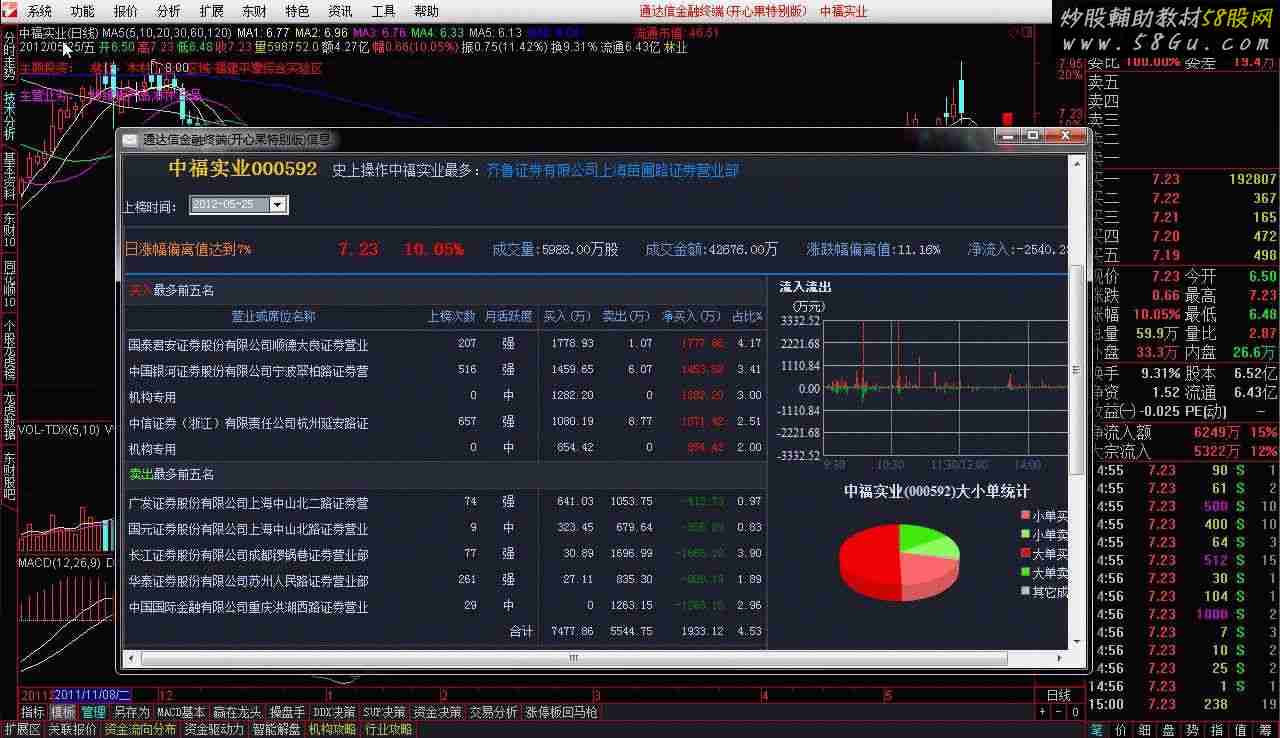This screenshot has height=738, width=1280.
Task: Open the 分析 menu
Action: [x=169, y=12]
